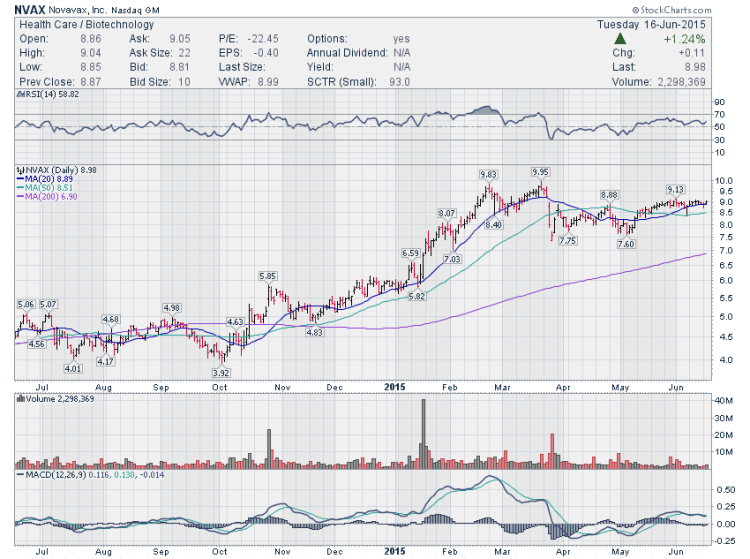Click the 8.07 price label
750x559 pixels.
tap(447, 213)
